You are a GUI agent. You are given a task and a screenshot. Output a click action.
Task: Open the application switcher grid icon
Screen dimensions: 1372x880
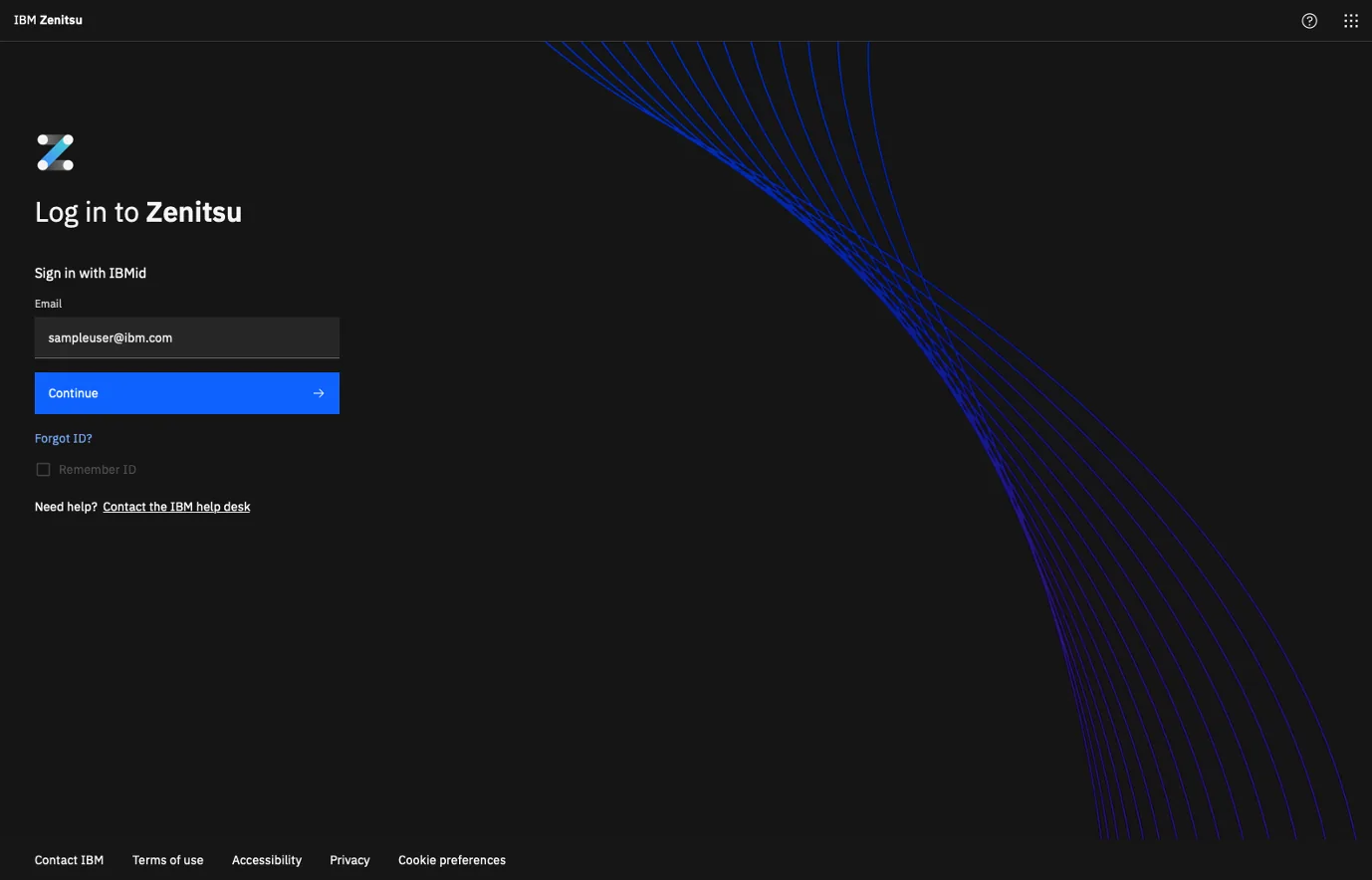(1350, 20)
